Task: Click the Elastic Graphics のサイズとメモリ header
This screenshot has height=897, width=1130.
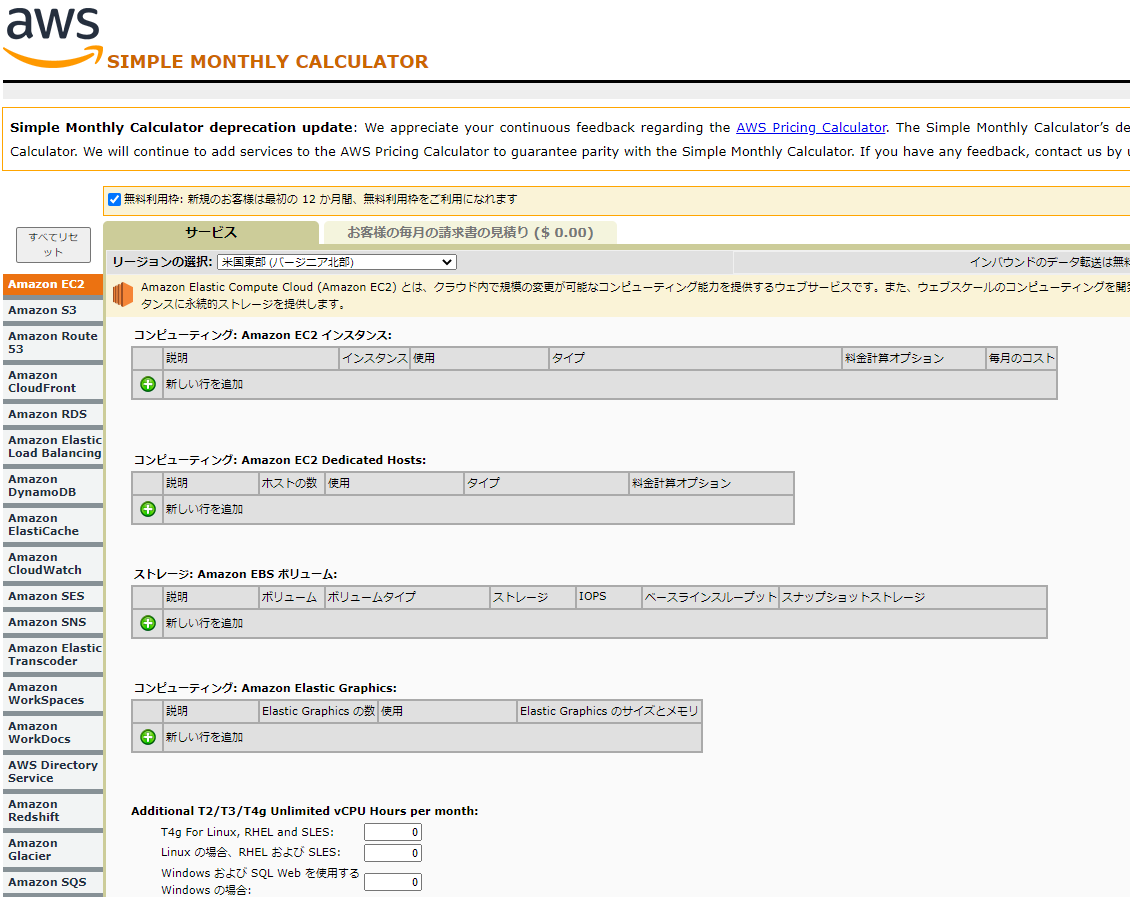Action: [x=609, y=711]
